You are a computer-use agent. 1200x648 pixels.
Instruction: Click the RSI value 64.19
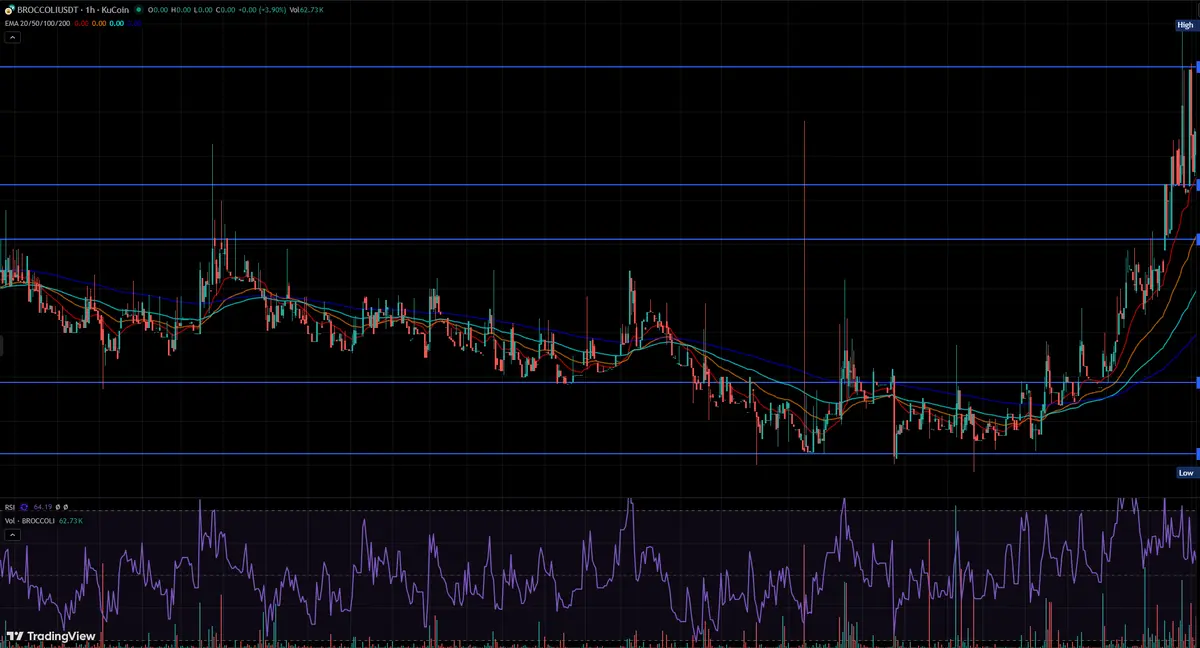point(43,507)
